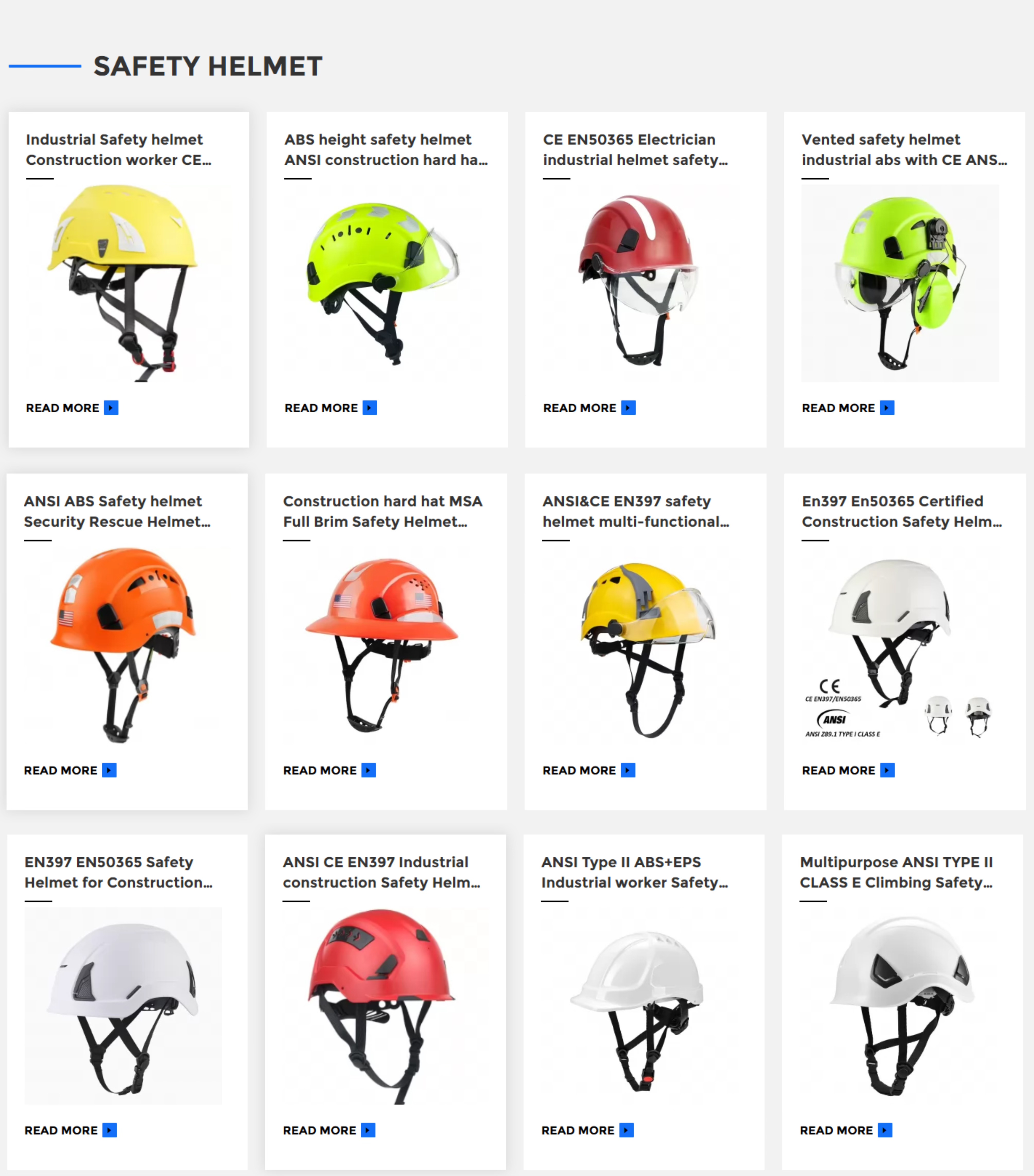The image size is (1034, 1176).
Task: Click blue arrow icon under yellow Industrial Safety helmet
Action: 111,408
